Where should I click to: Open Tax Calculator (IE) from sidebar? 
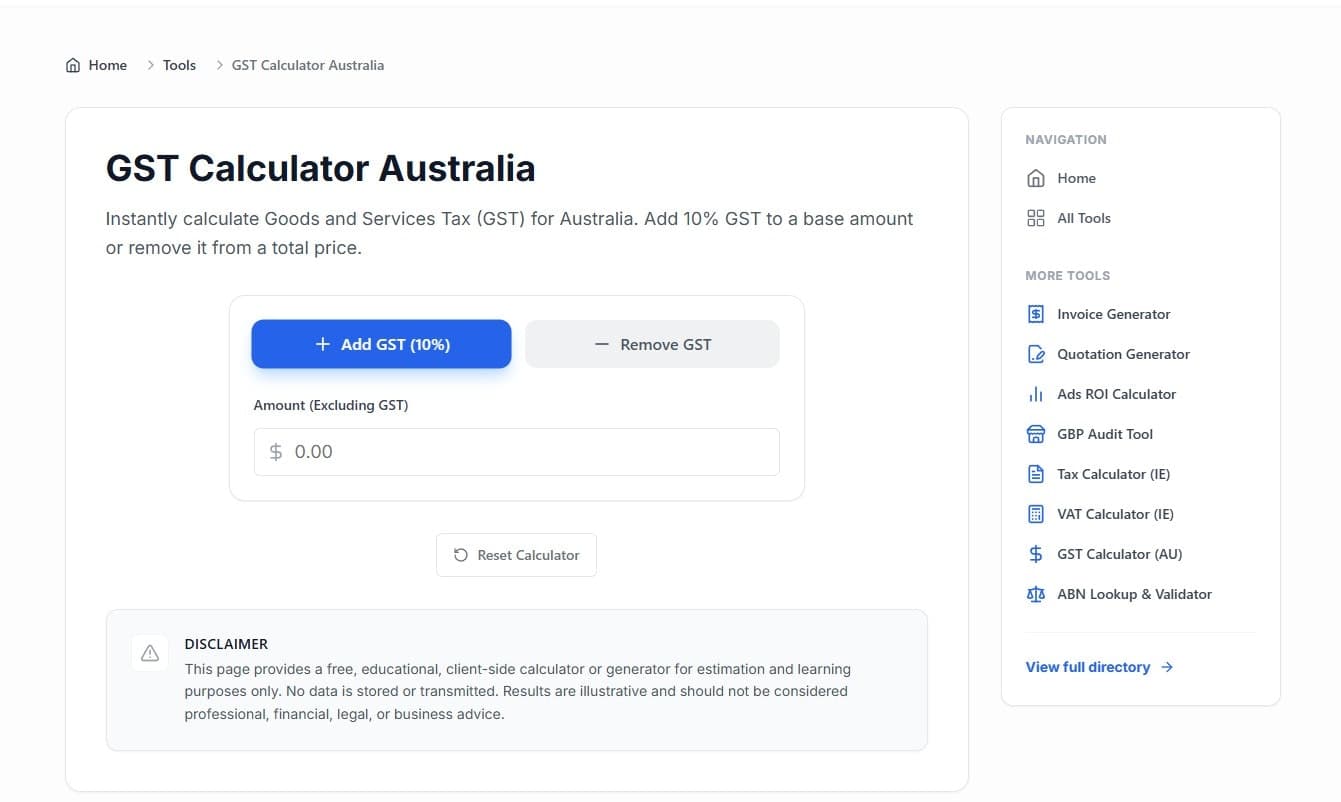pos(1113,473)
